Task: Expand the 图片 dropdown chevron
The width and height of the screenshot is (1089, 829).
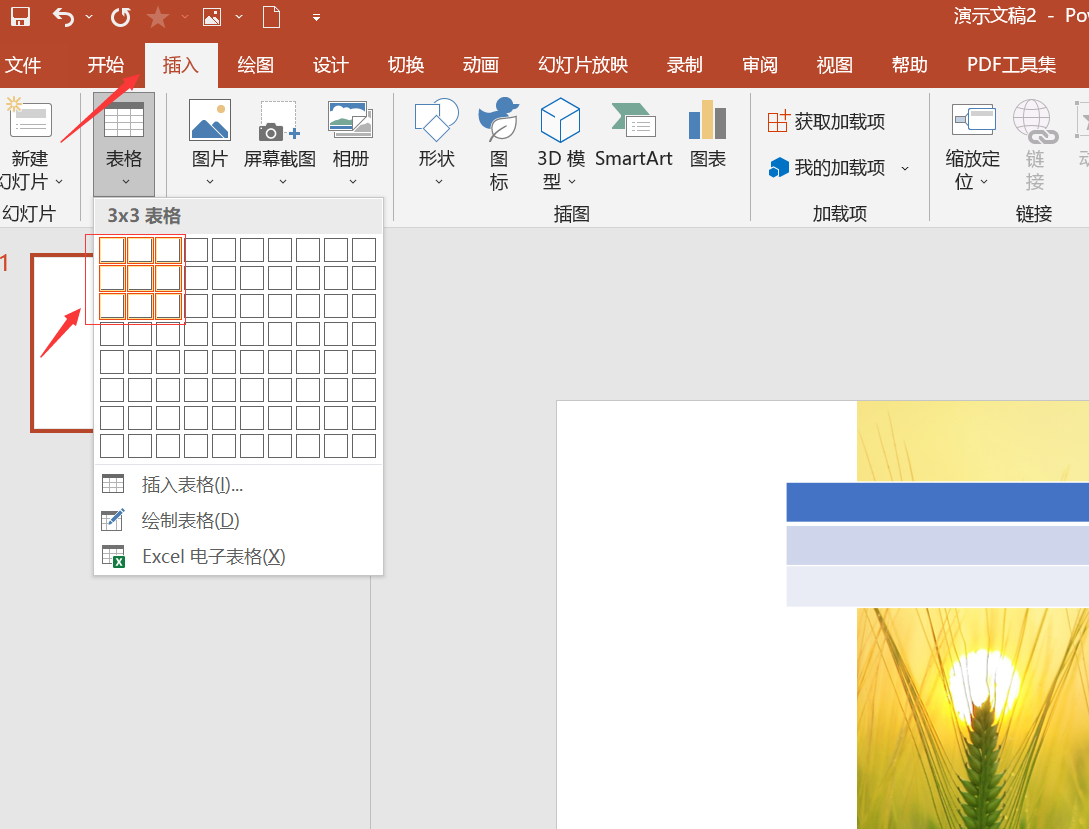Action: [x=210, y=182]
